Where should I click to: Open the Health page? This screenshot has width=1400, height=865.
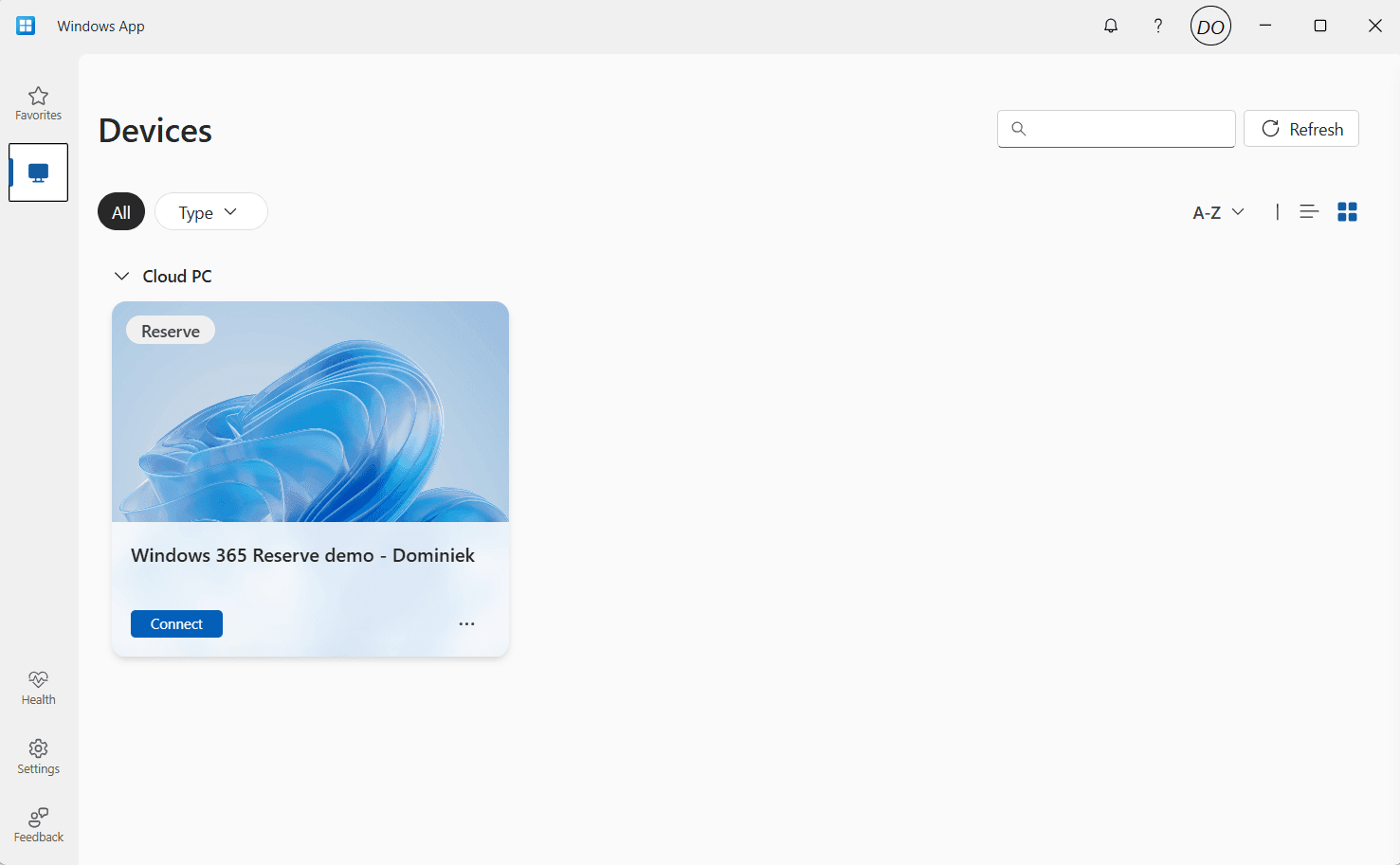pos(38,688)
